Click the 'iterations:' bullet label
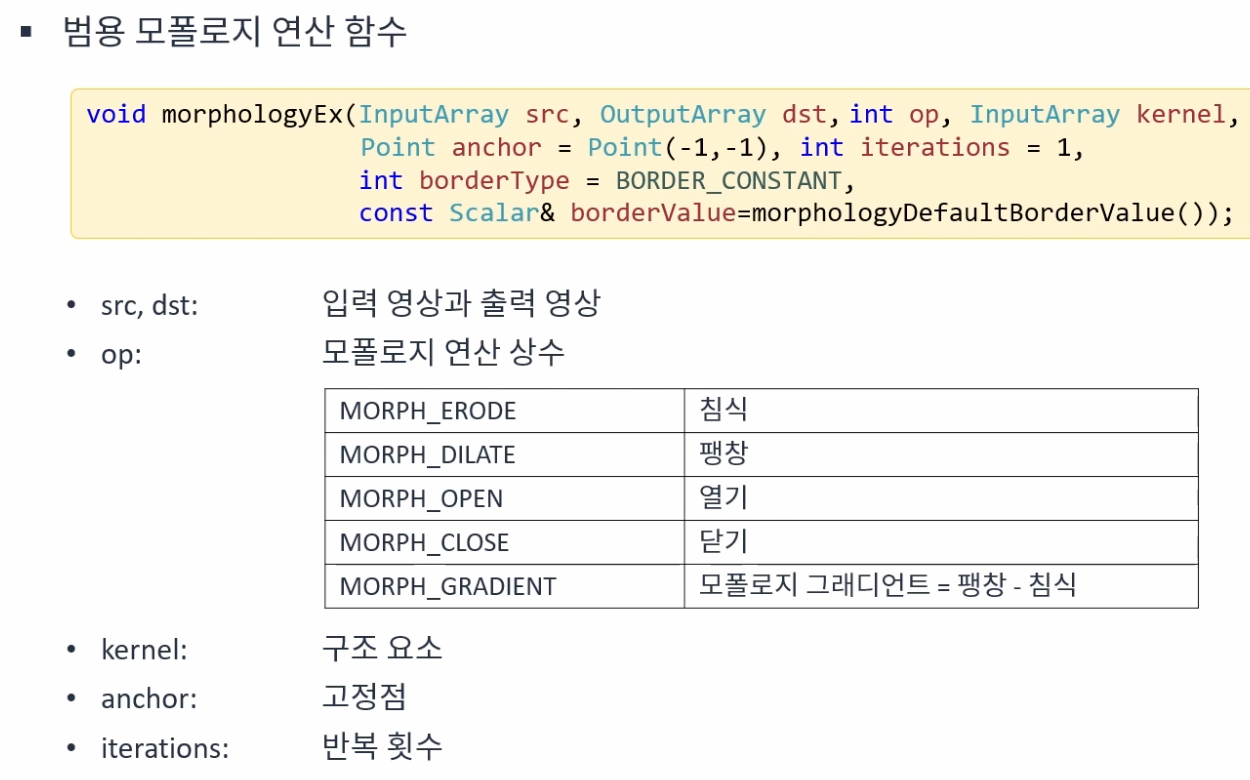The height and width of the screenshot is (780, 1250). pyautogui.click(x=165, y=748)
